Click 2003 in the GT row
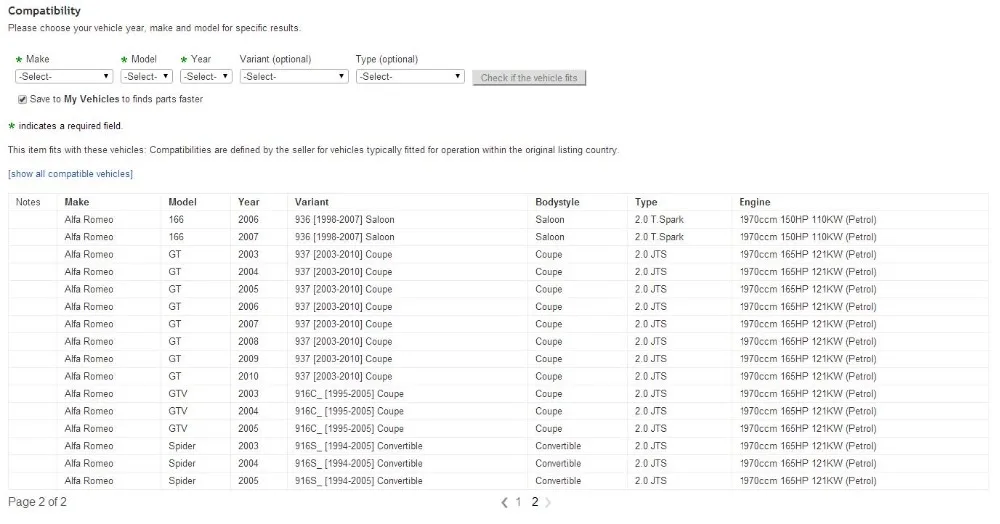Viewport: 1000px width, 524px height. click(x=249, y=254)
